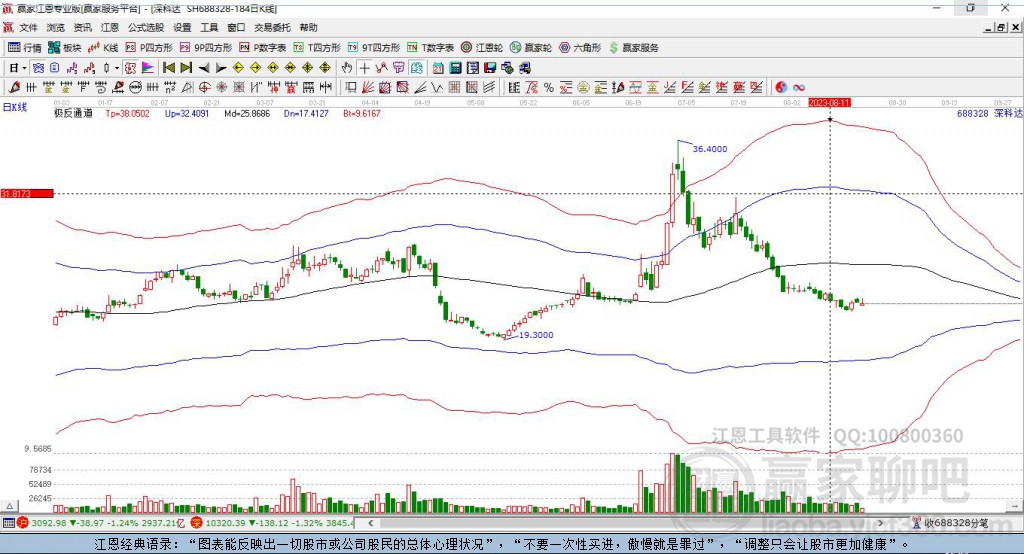The height and width of the screenshot is (554, 1024).
Task: Click the 日K线 chart label
Action: point(15,107)
